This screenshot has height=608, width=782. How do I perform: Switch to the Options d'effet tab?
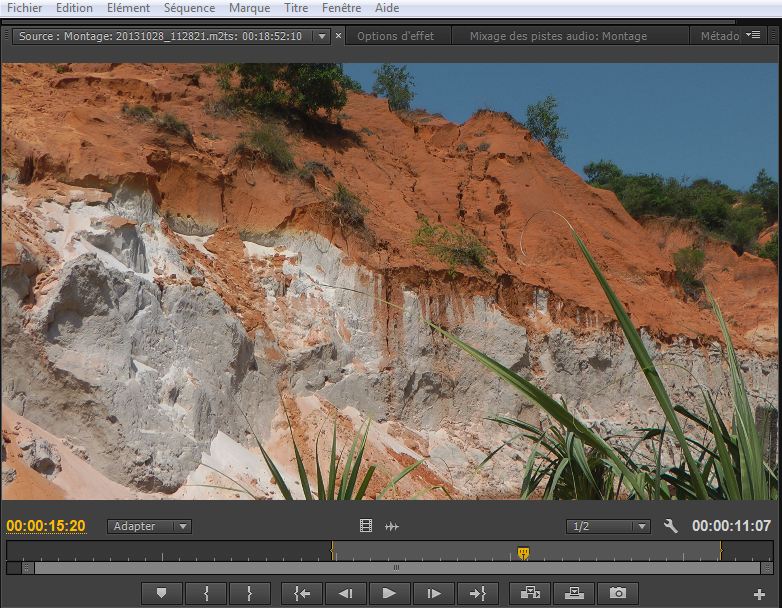pyautogui.click(x=395, y=36)
